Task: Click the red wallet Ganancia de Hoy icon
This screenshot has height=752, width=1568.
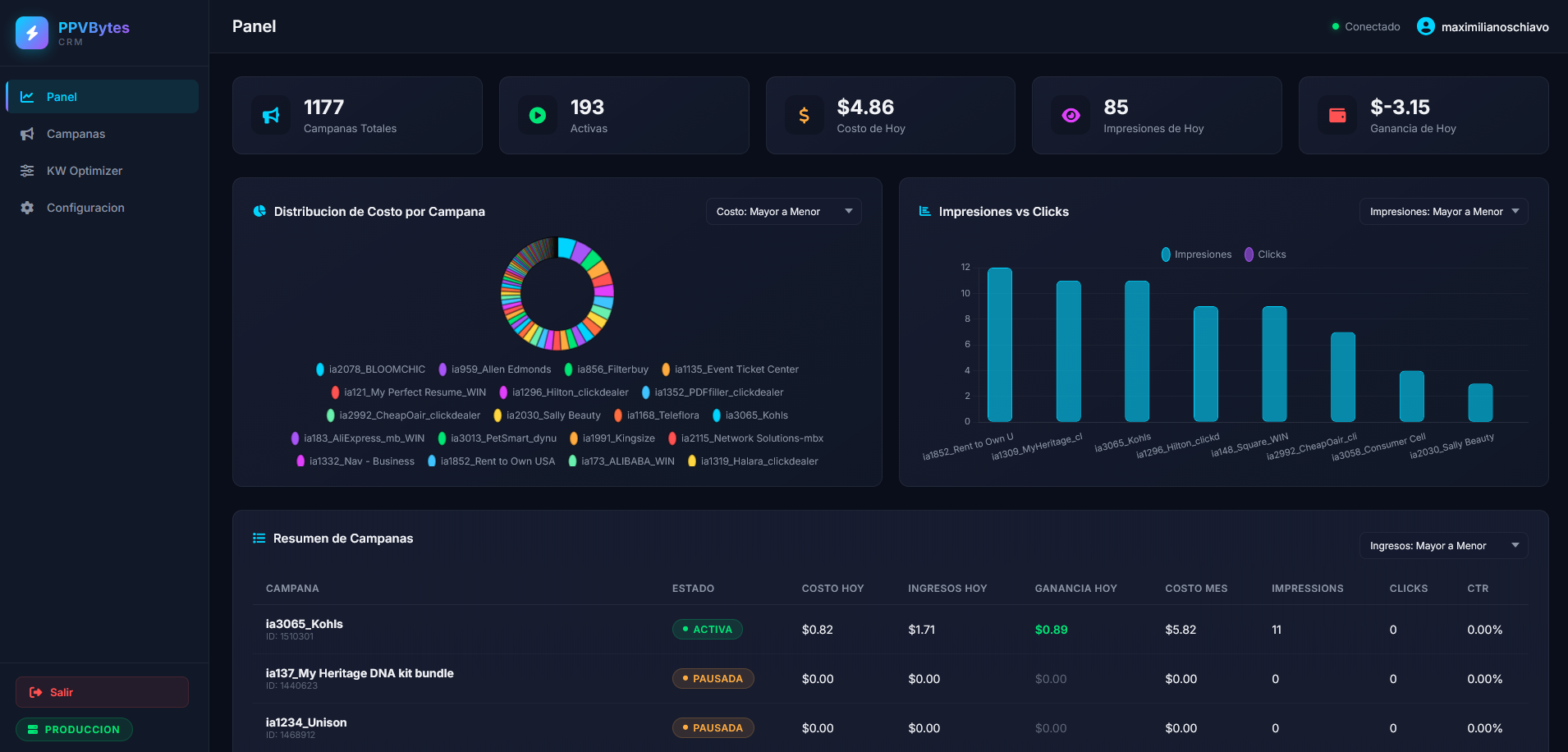Action: pos(1337,116)
